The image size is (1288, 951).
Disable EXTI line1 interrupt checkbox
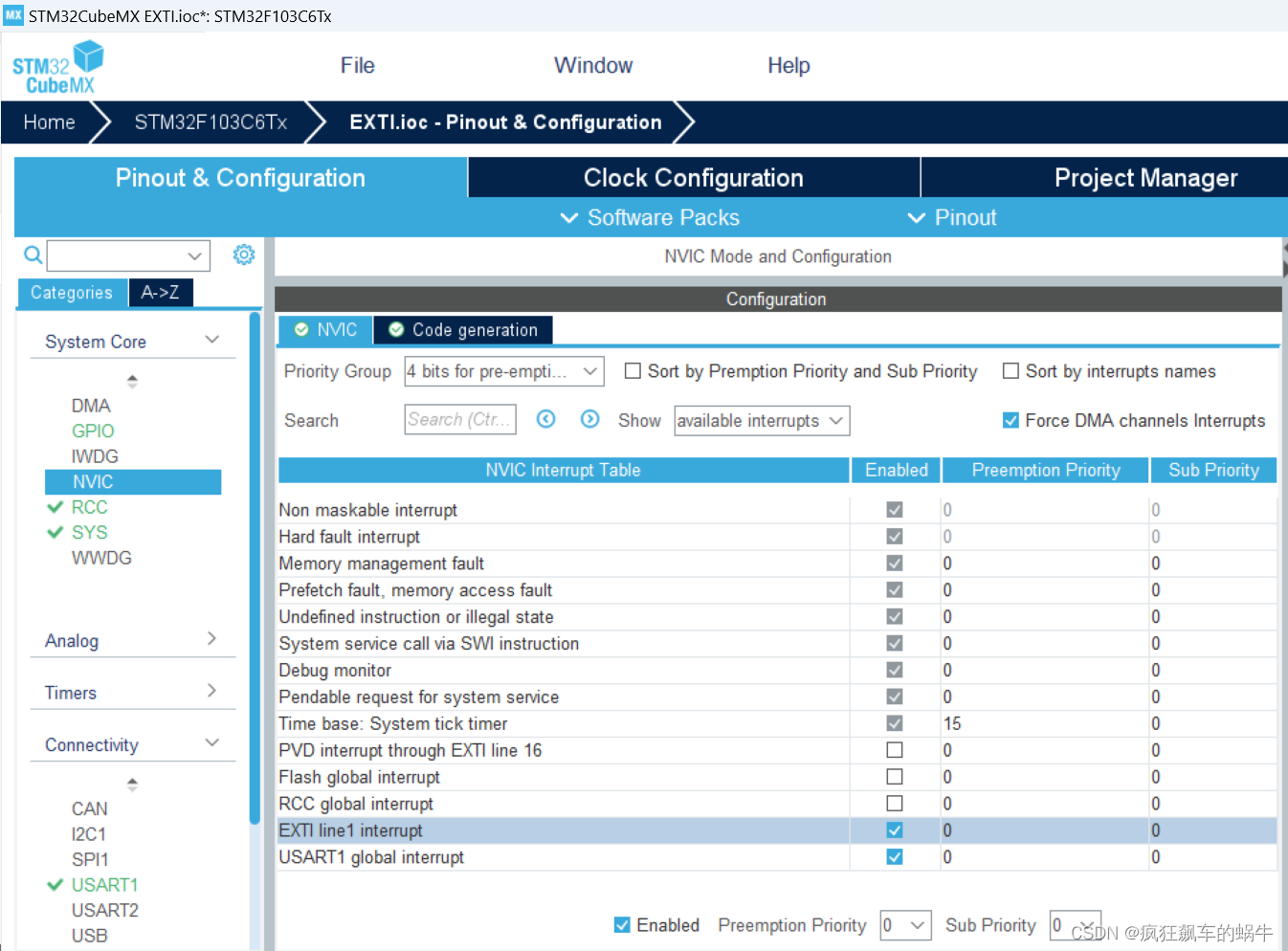[x=895, y=830]
